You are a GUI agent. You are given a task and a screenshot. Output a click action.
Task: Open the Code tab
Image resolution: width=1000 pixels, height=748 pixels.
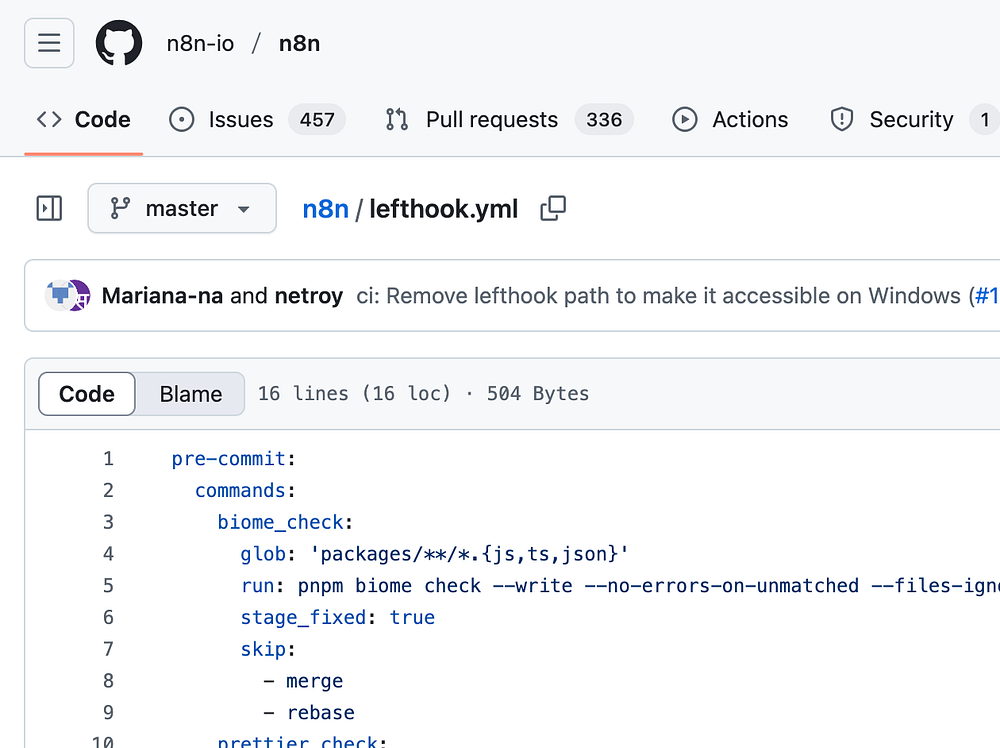tap(84, 119)
